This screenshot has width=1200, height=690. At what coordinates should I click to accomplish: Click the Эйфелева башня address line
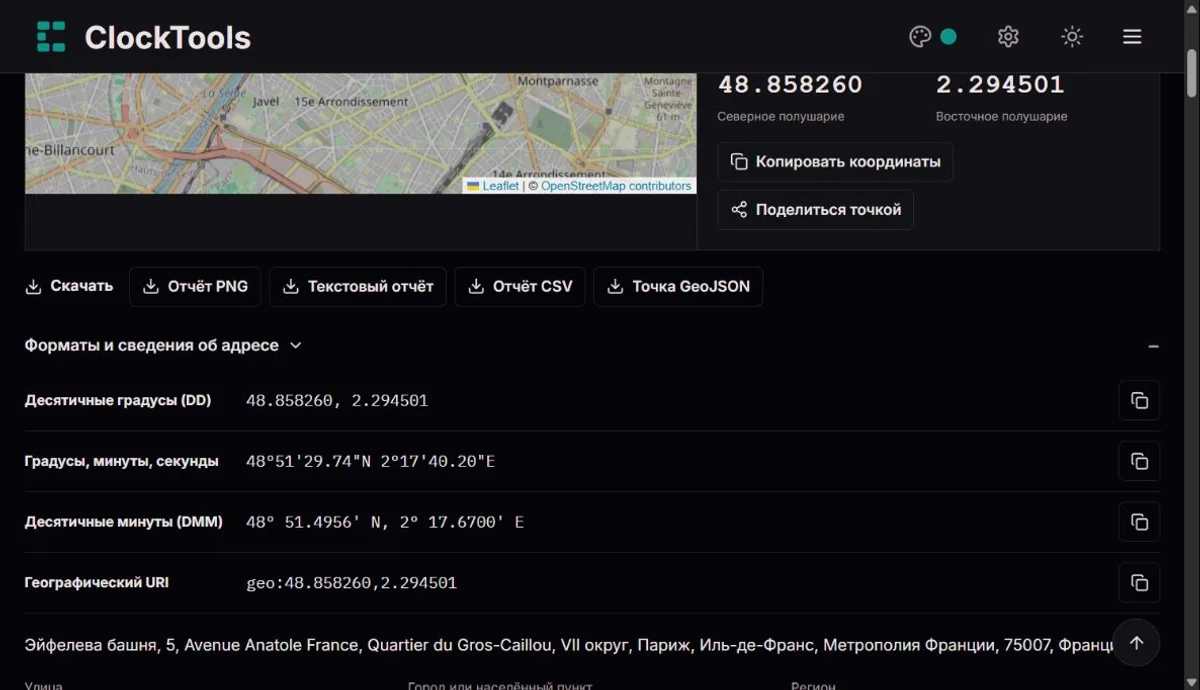tap(568, 646)
